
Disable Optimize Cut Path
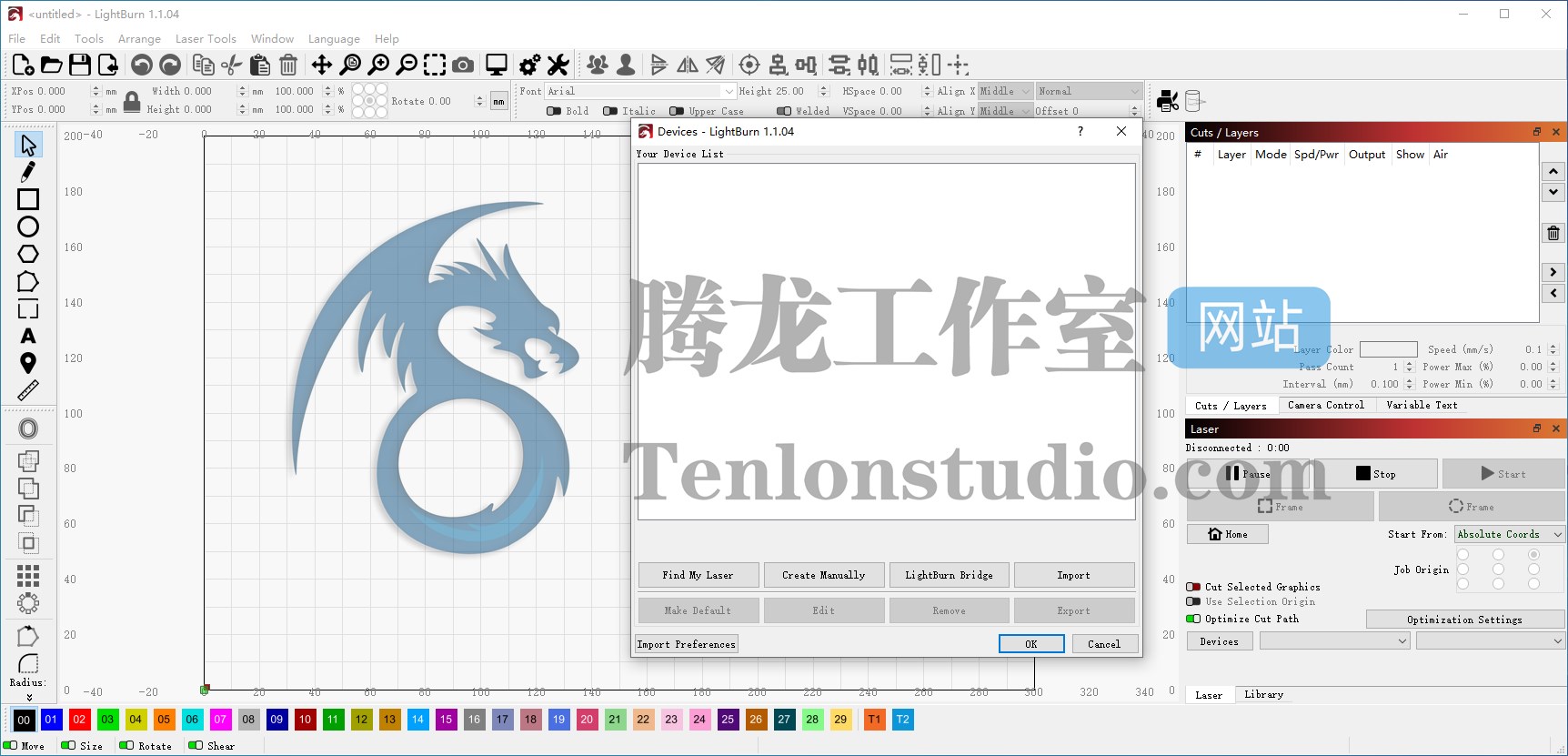[x=1193, y=619]
